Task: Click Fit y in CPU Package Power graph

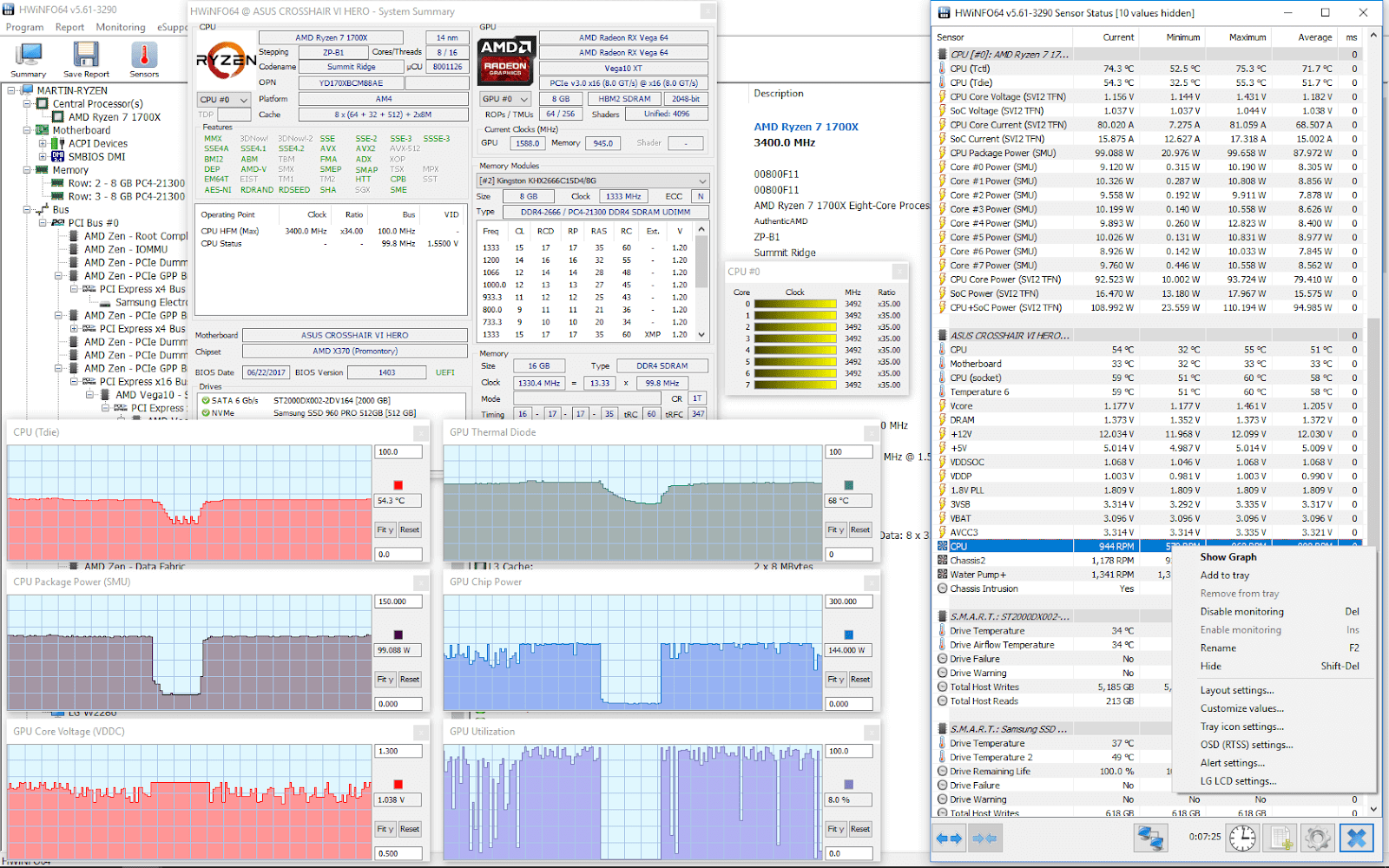Action: tap(385, 680)
